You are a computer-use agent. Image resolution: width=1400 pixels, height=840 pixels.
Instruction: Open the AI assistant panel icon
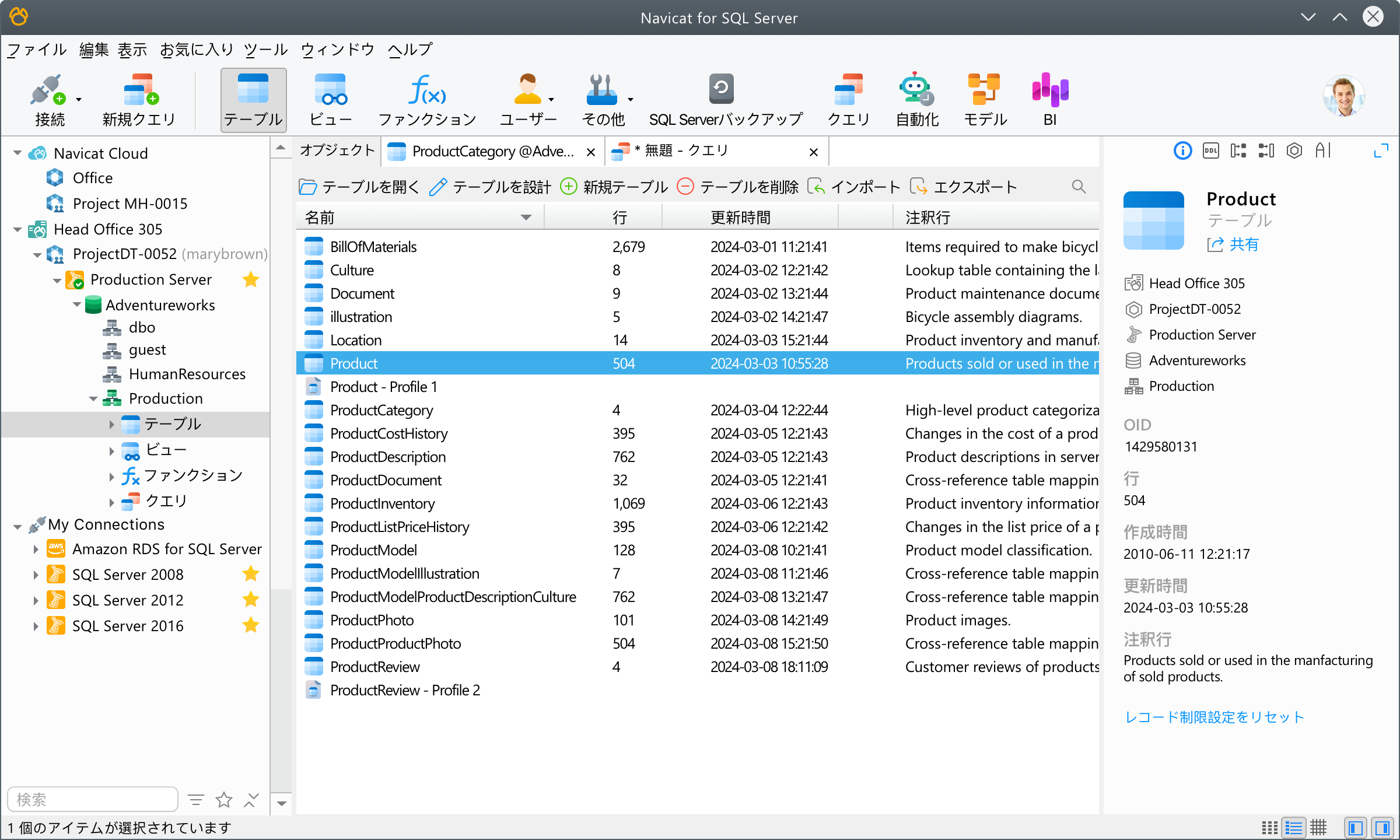click(1322, 151)
